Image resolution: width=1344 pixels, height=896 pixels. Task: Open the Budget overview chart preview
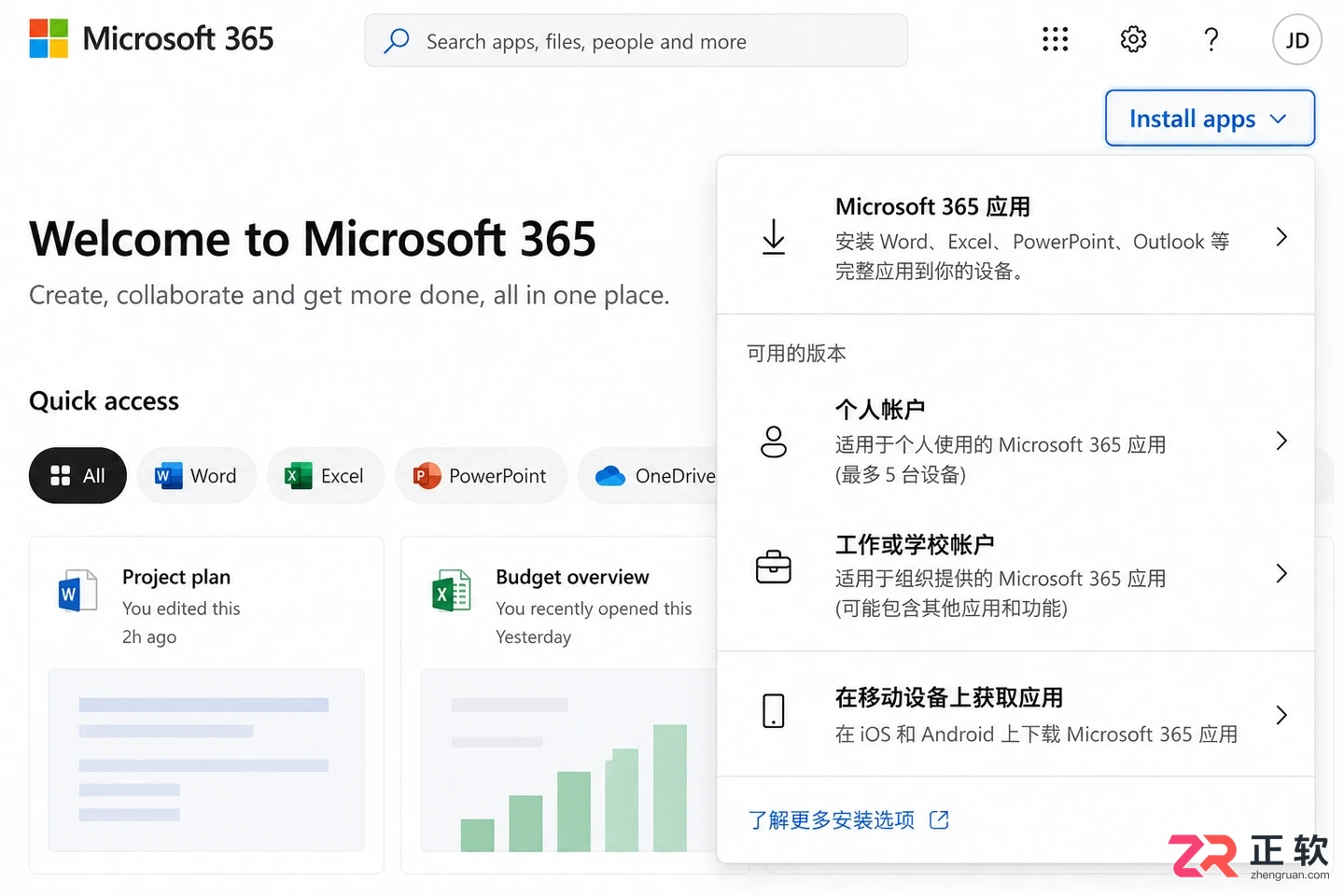(569, 760)
